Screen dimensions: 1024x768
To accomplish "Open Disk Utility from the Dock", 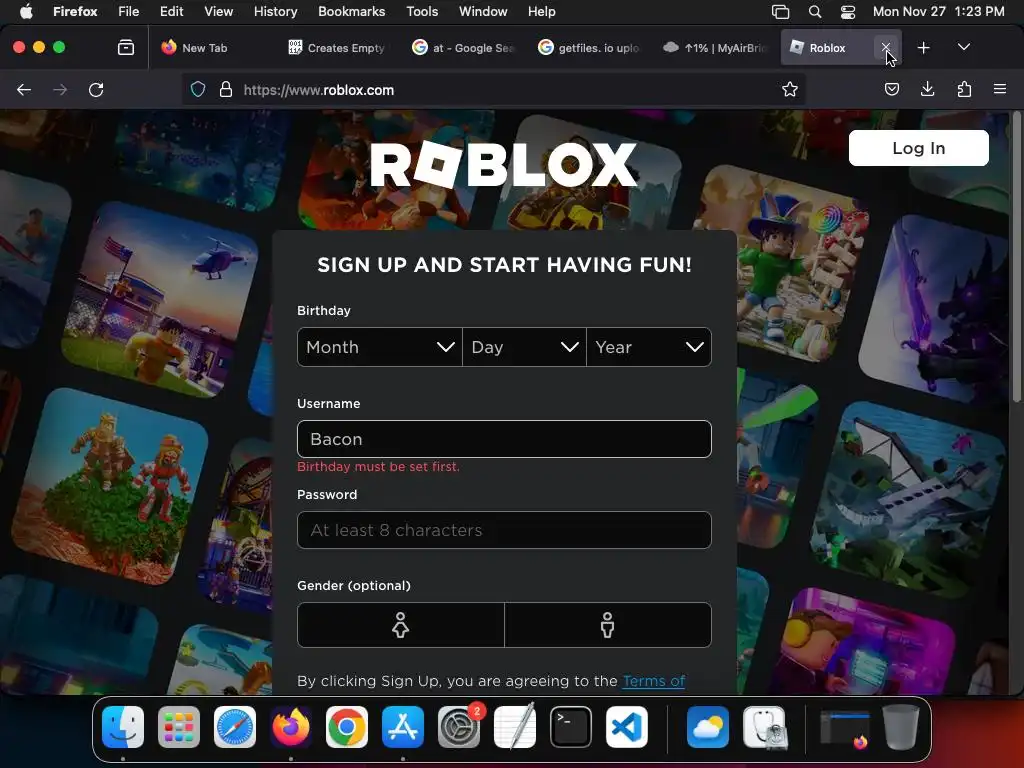I will (765, 727).
